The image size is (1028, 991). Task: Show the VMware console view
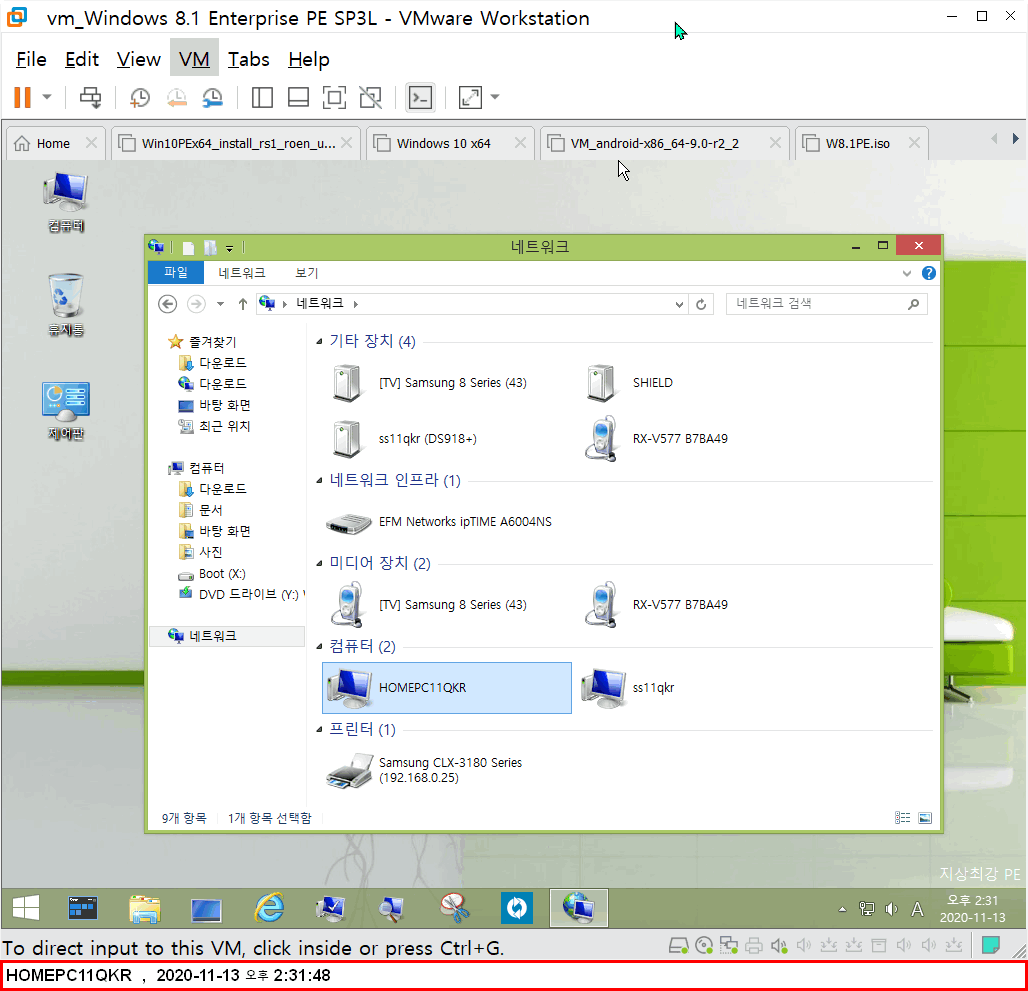click(x=420, y=98)
